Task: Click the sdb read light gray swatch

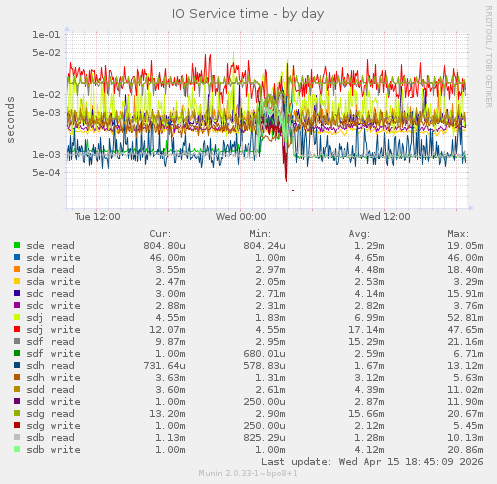Action: tap(17, 437)
